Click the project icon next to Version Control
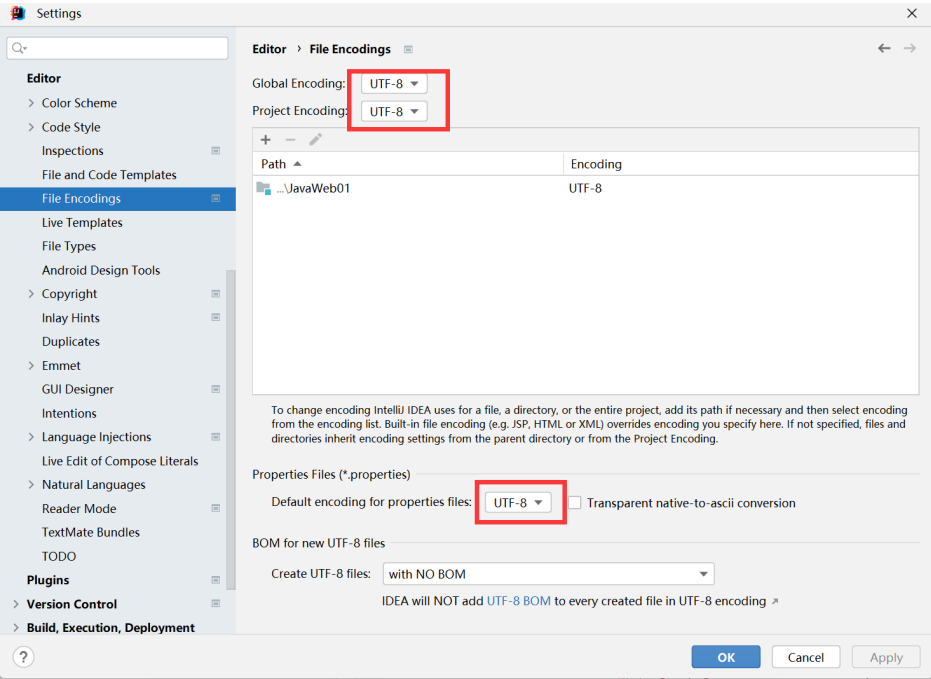 [216, 604]
